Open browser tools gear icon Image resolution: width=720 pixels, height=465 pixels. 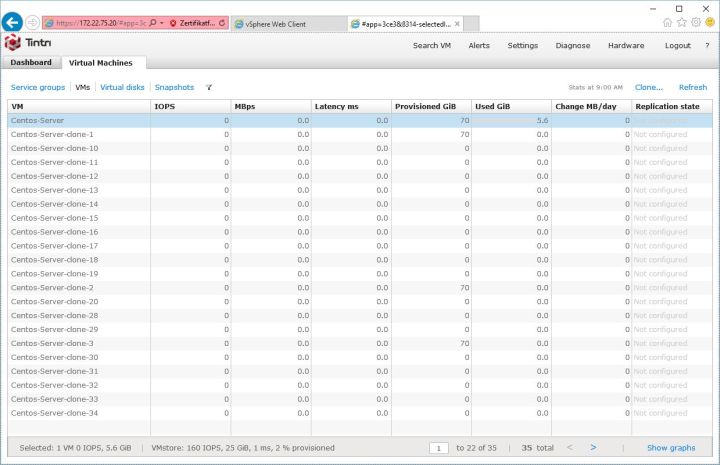(694, 22)
